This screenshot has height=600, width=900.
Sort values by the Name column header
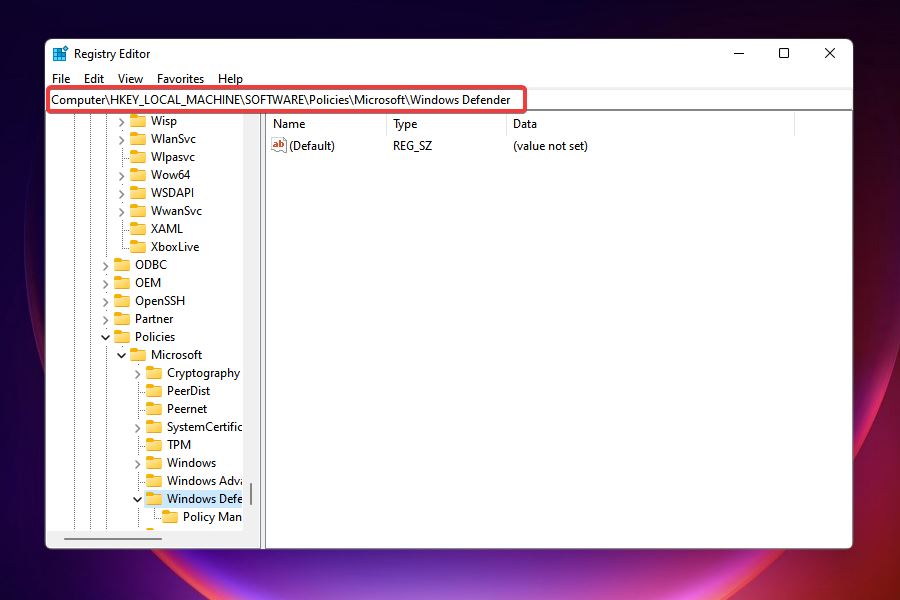tap(290, 123)
